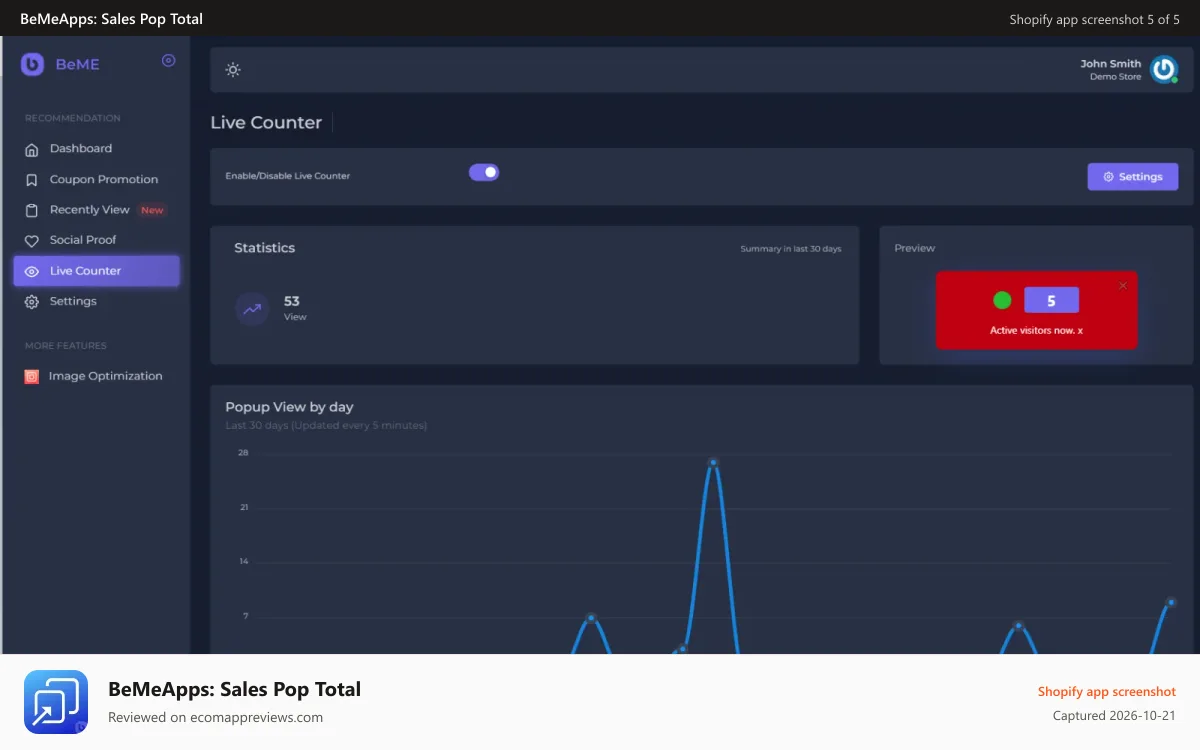1200x750 pixels.
Task: Click the Dashboard home icon
Action: pyautogui.click(x=31, y=149)
